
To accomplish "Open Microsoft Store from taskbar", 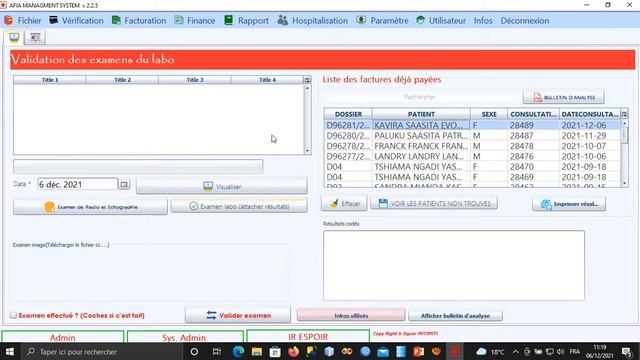I will (x=275, y=351).
